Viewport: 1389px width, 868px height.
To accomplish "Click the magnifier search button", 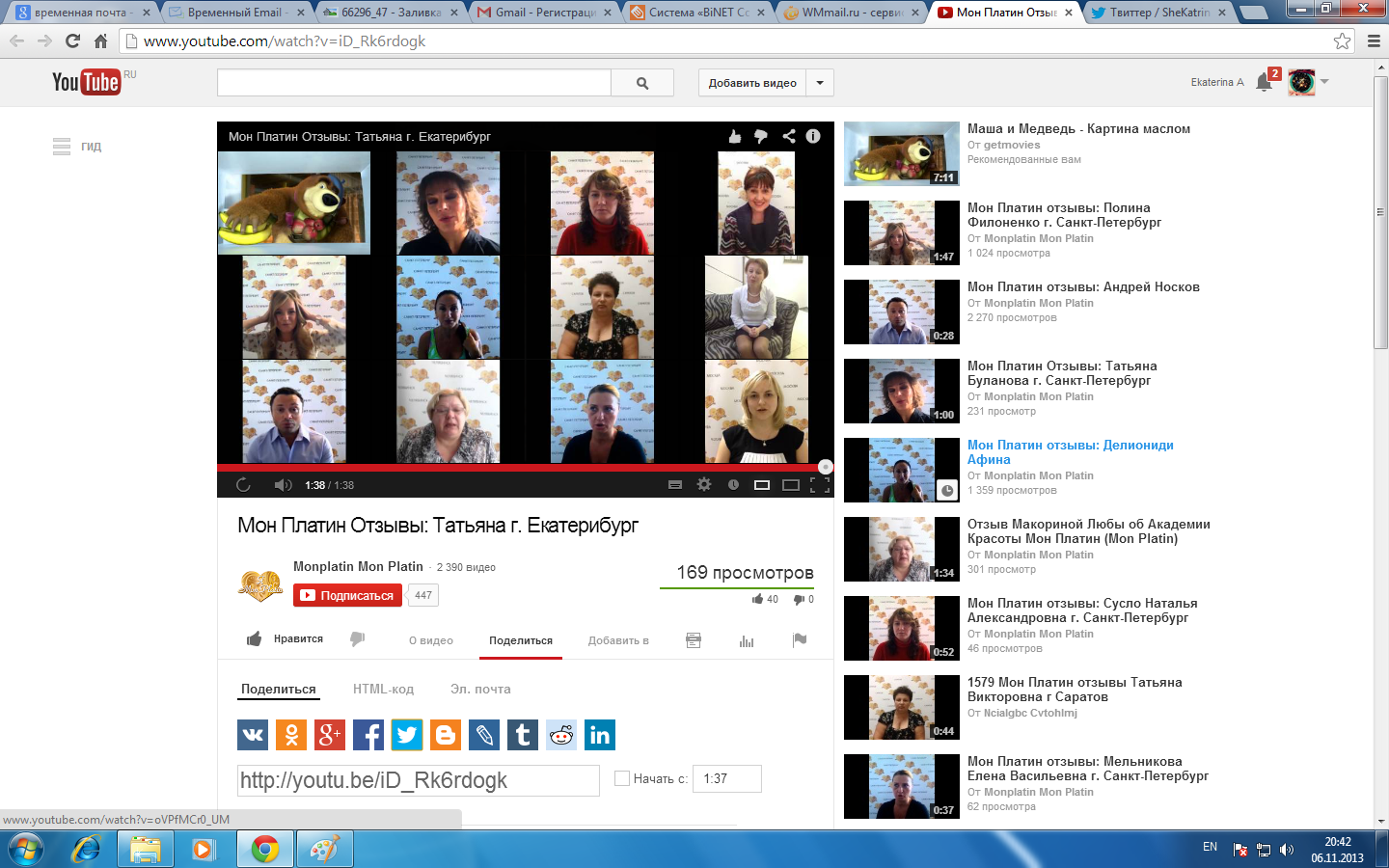I will [x=642, y=83].
